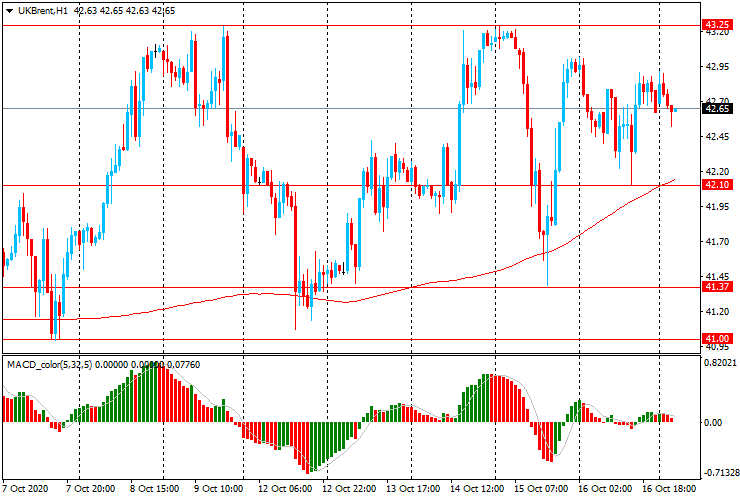The width and height of the screenshot is (740, 500).
Task: Click the 12 Oct 06:00 time label
Action: (284, 489)
